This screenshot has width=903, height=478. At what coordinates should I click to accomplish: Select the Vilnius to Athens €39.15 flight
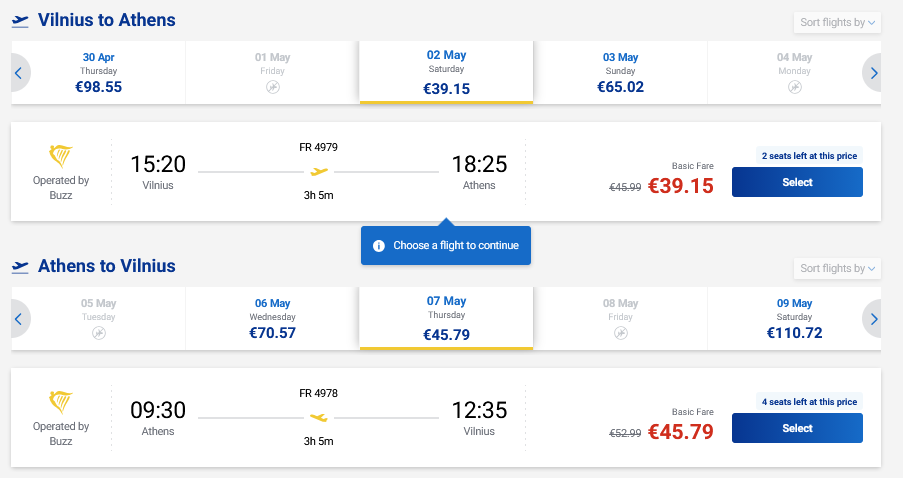click(x=797, y=182)
